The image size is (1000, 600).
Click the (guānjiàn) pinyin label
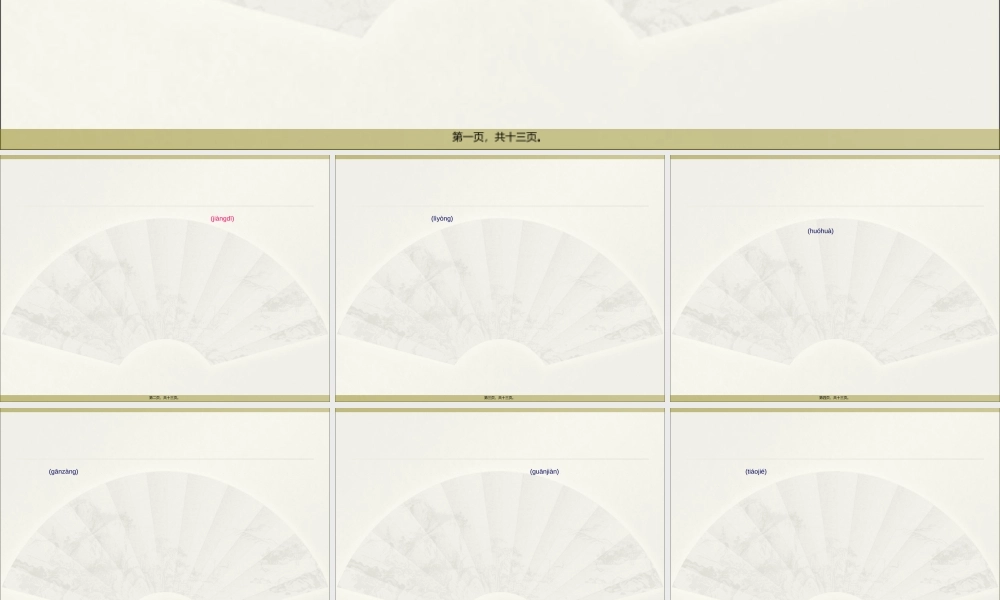coord(544,472)
